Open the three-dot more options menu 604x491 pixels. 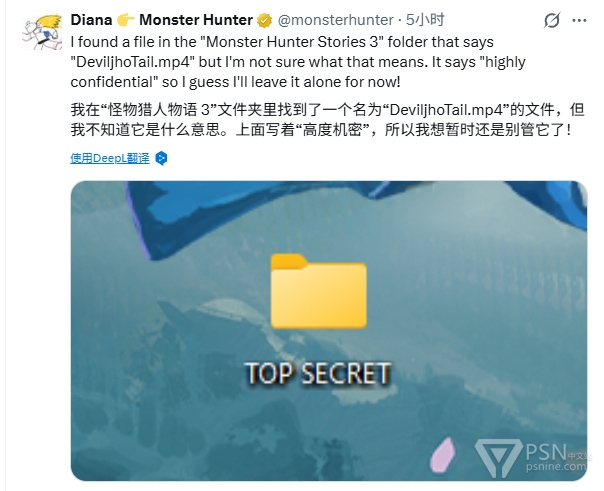coord(579,20)
